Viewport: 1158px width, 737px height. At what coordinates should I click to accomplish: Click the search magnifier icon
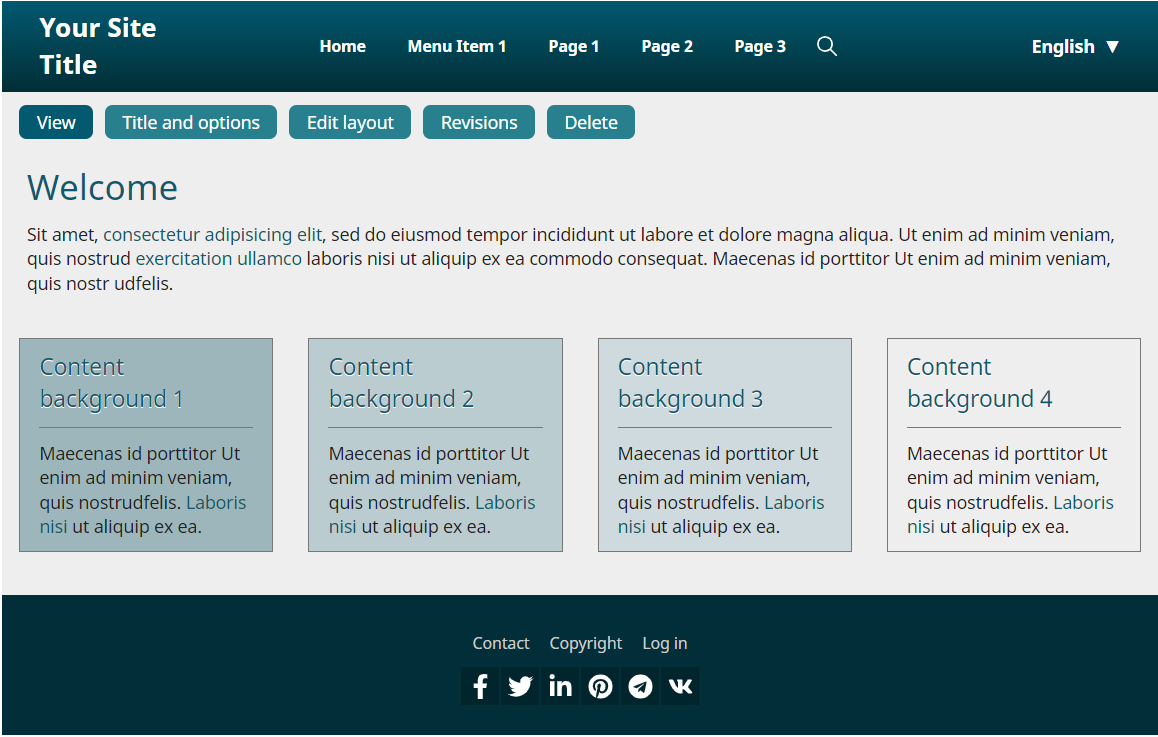pyautogui.click(x=826, y=46)
